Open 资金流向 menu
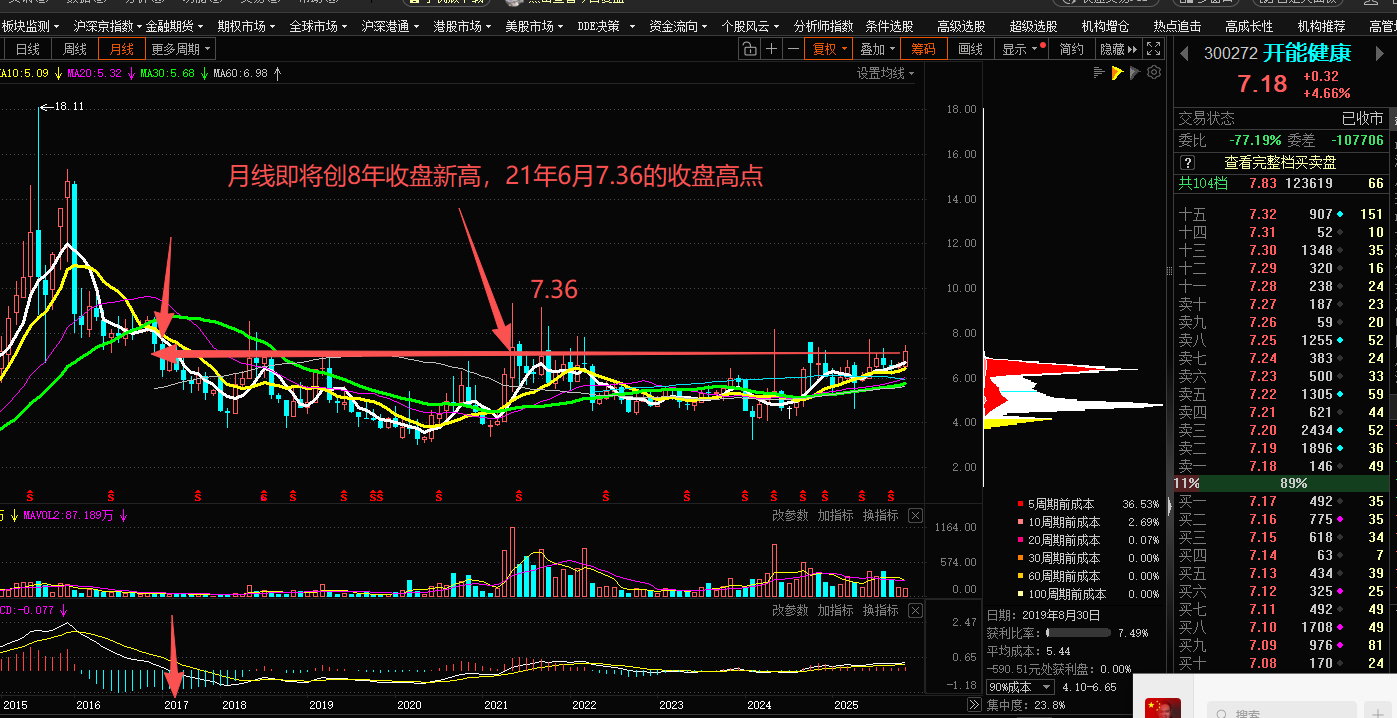The height and width of the screenshot is (718, 1397). [679, 26]
